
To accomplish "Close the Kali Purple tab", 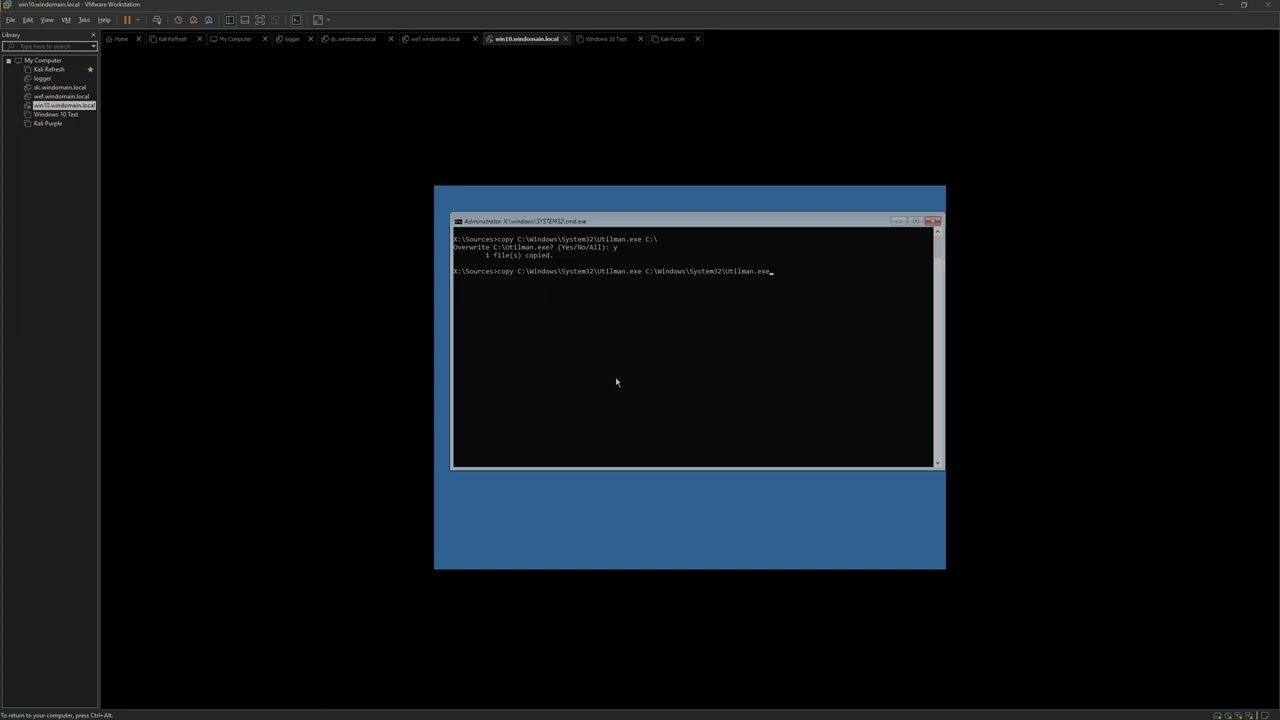I will tap(697, 39).
